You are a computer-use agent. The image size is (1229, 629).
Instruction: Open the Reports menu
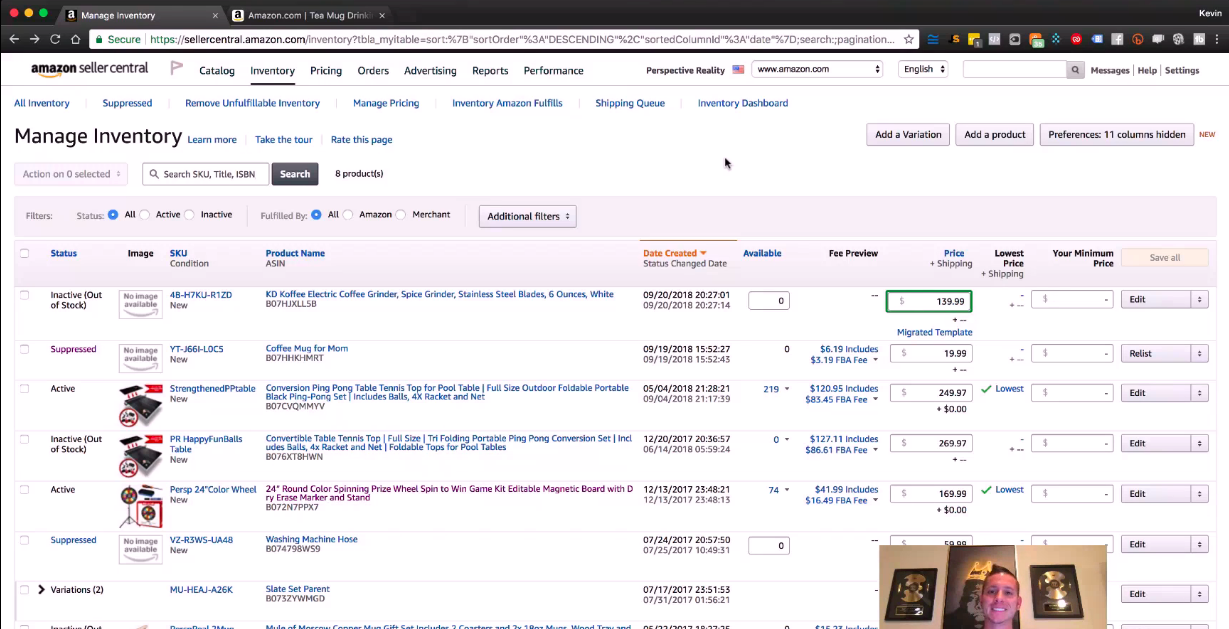coord(490,71)
